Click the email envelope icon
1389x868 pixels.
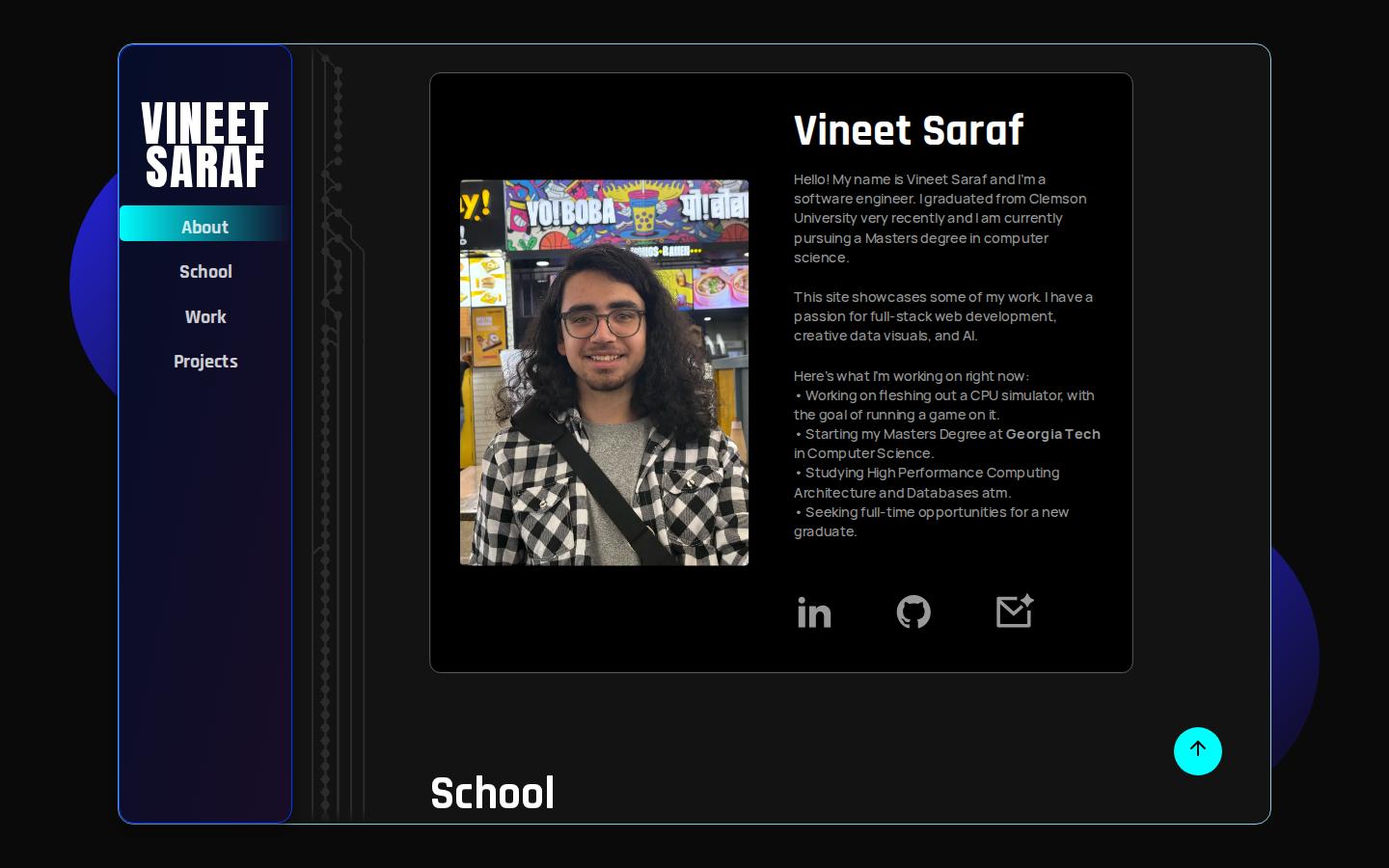1015,611
